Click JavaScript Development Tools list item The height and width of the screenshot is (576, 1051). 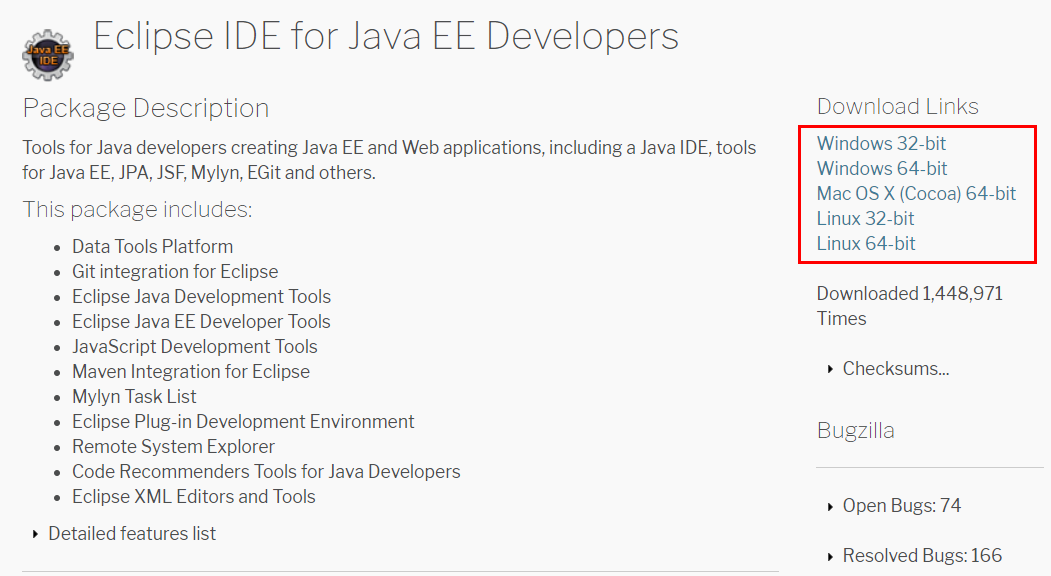pos(194,347)
